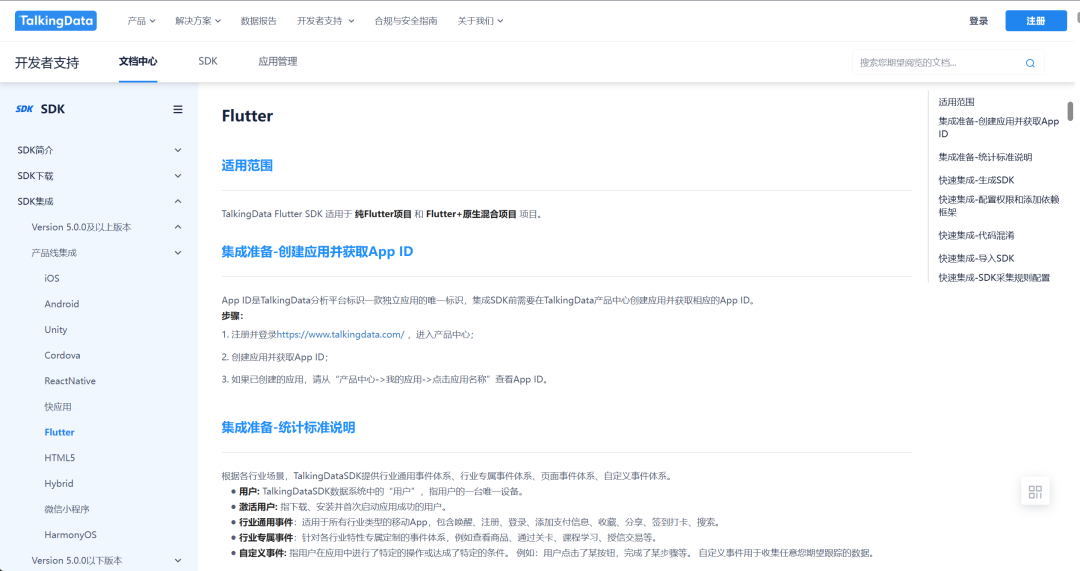Open the 产品 dropdown menu

click(141, 21)
